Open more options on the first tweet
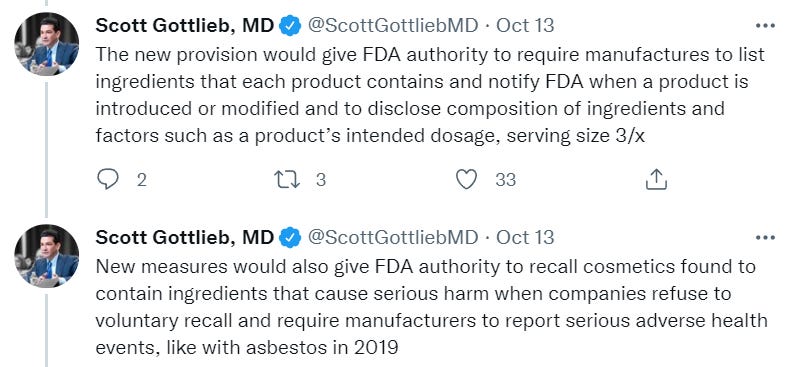Viewport: 798px width, 367px height. 765,25
